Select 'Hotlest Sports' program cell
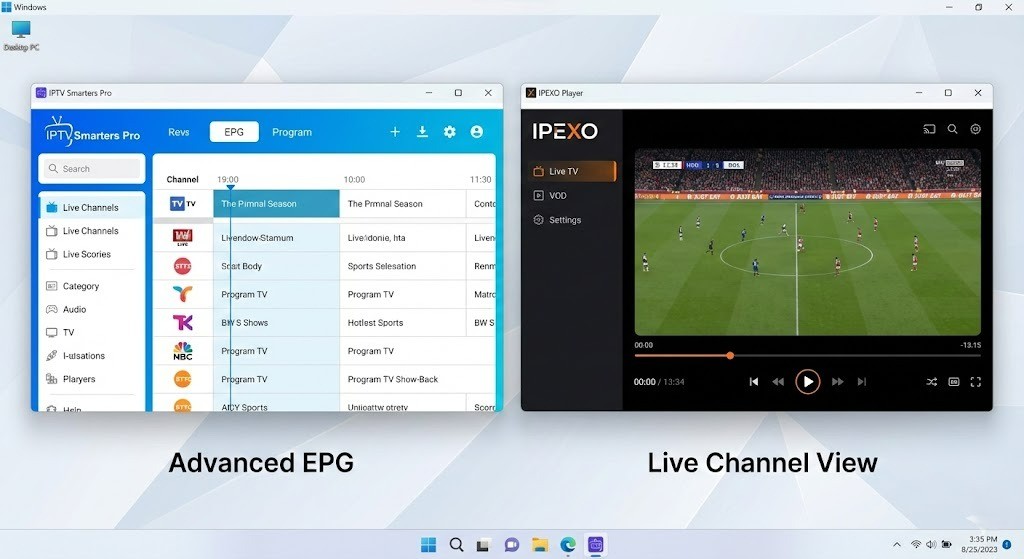Screen dimensions: 1024x559 tap(402, 323)
